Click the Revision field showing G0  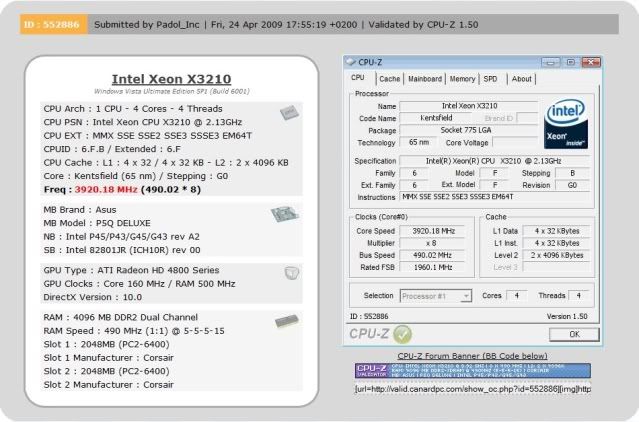572,185
